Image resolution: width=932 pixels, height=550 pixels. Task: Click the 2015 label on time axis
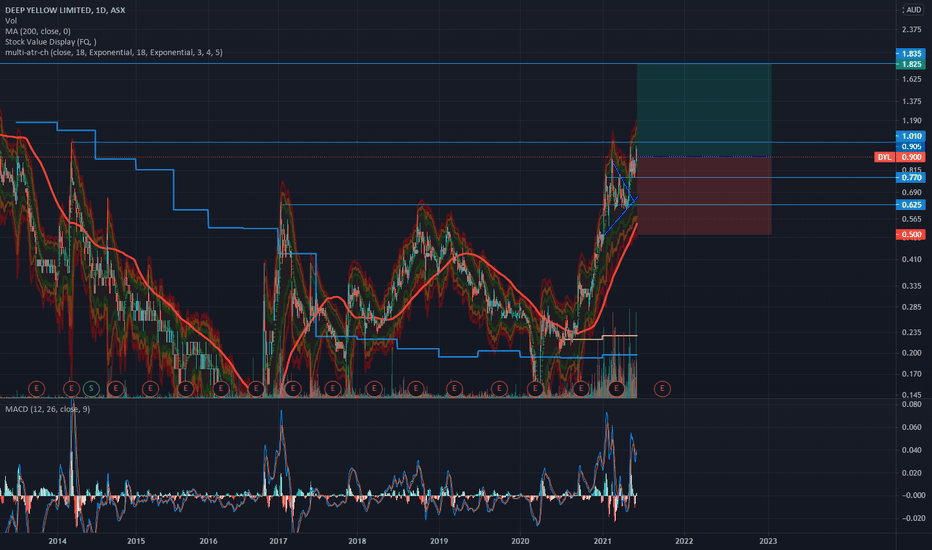(x=136, y=541)
